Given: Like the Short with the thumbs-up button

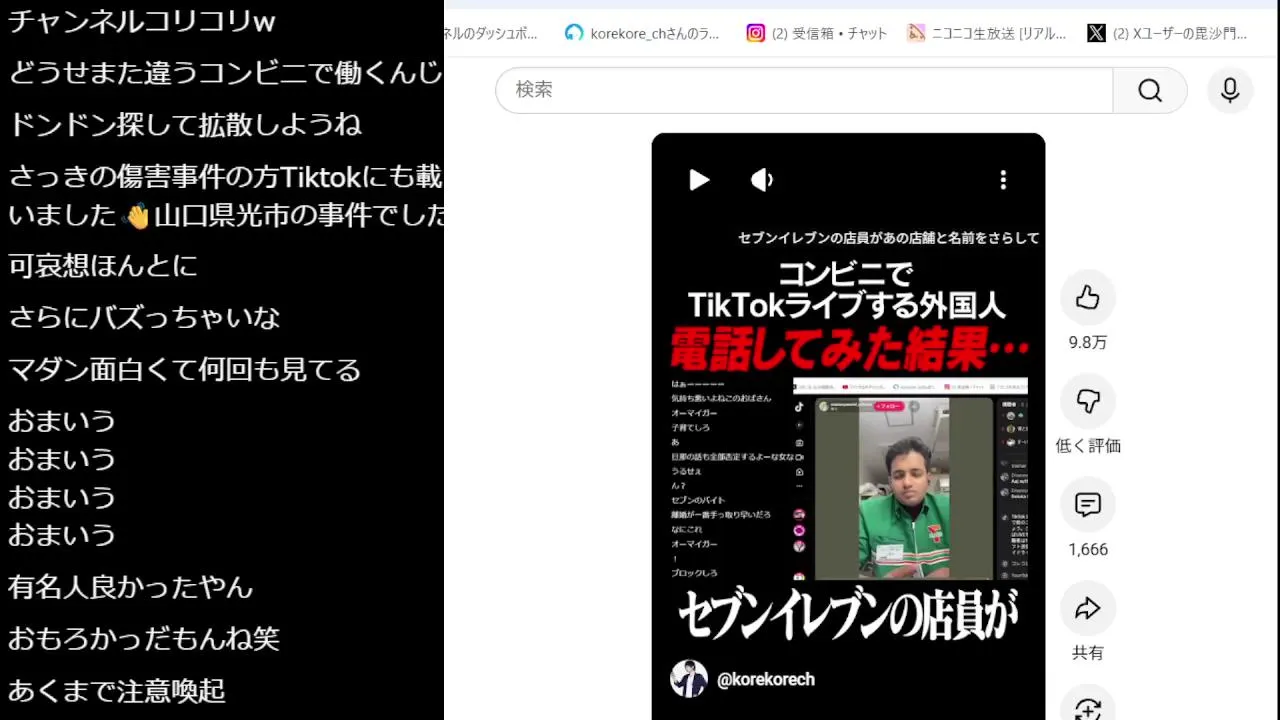Looking at the screenshot, I should [x=1088, y=298].
